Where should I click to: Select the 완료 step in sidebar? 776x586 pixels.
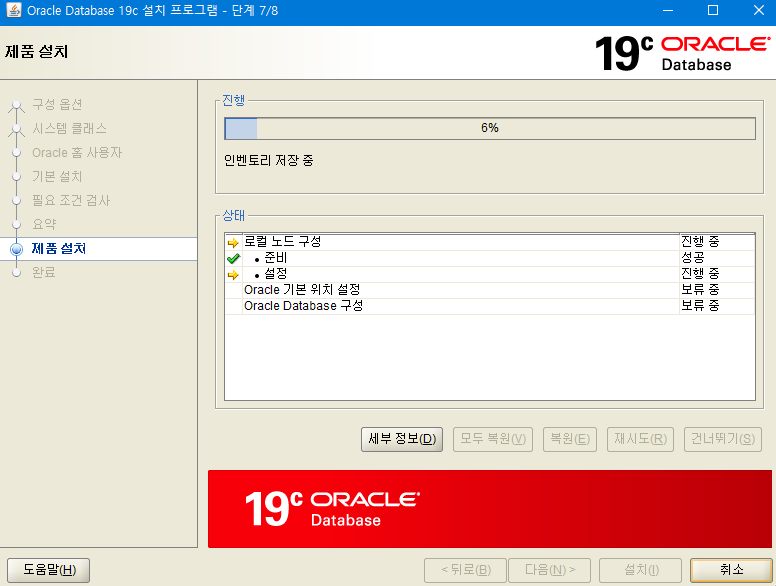coord(44,272)
